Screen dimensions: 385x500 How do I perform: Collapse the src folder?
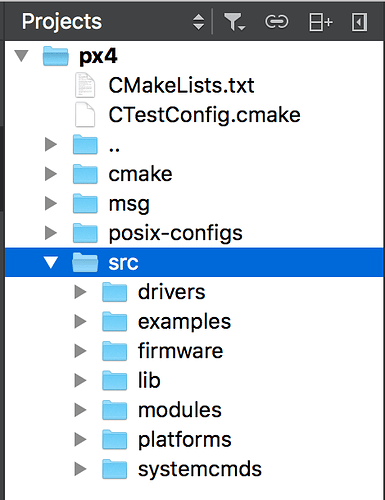(x=51, y=262)
